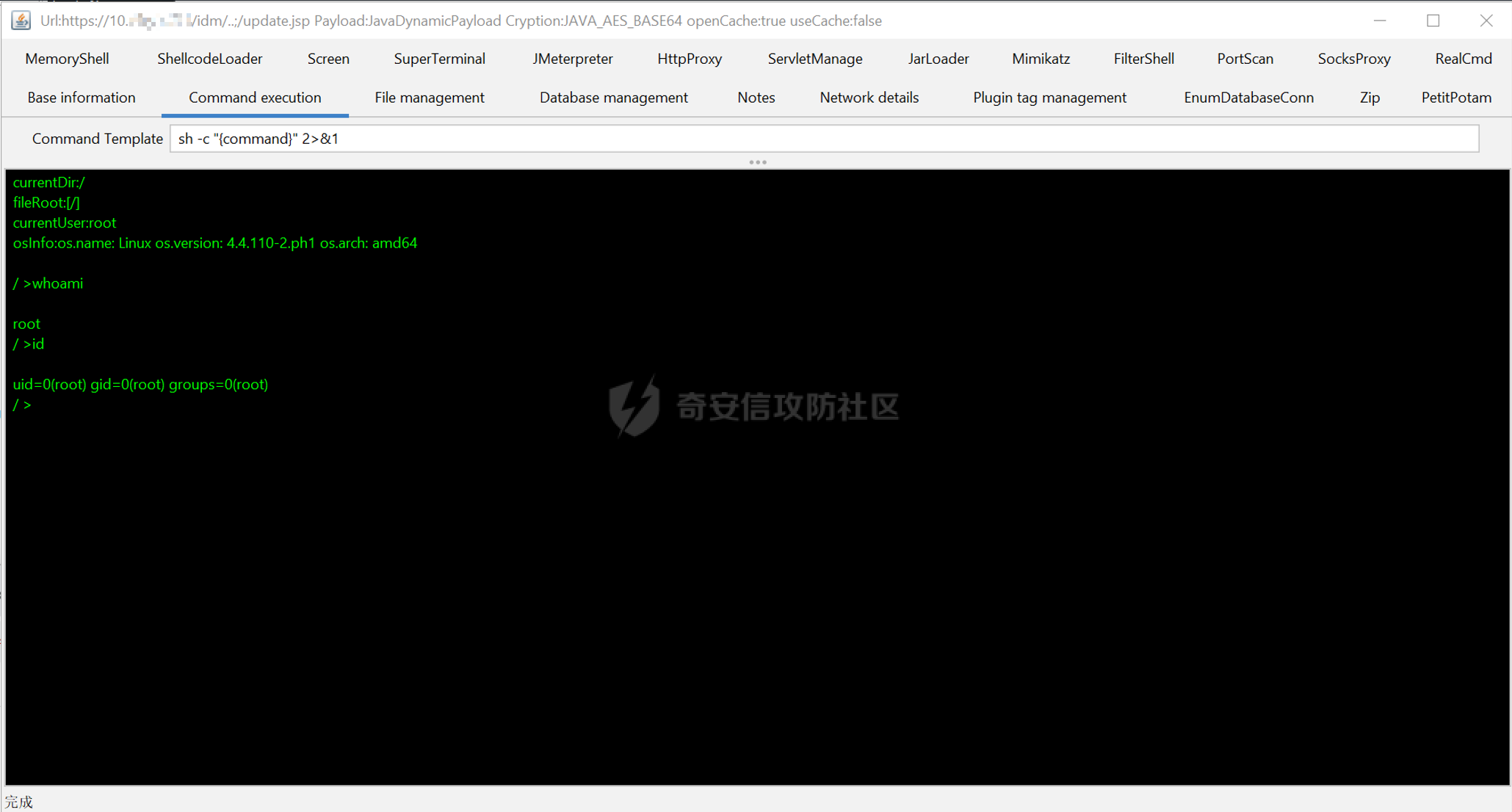Open JMeterpreter tab
Image resolution: width=1512 pixels, height=812 pixels.
572,59
